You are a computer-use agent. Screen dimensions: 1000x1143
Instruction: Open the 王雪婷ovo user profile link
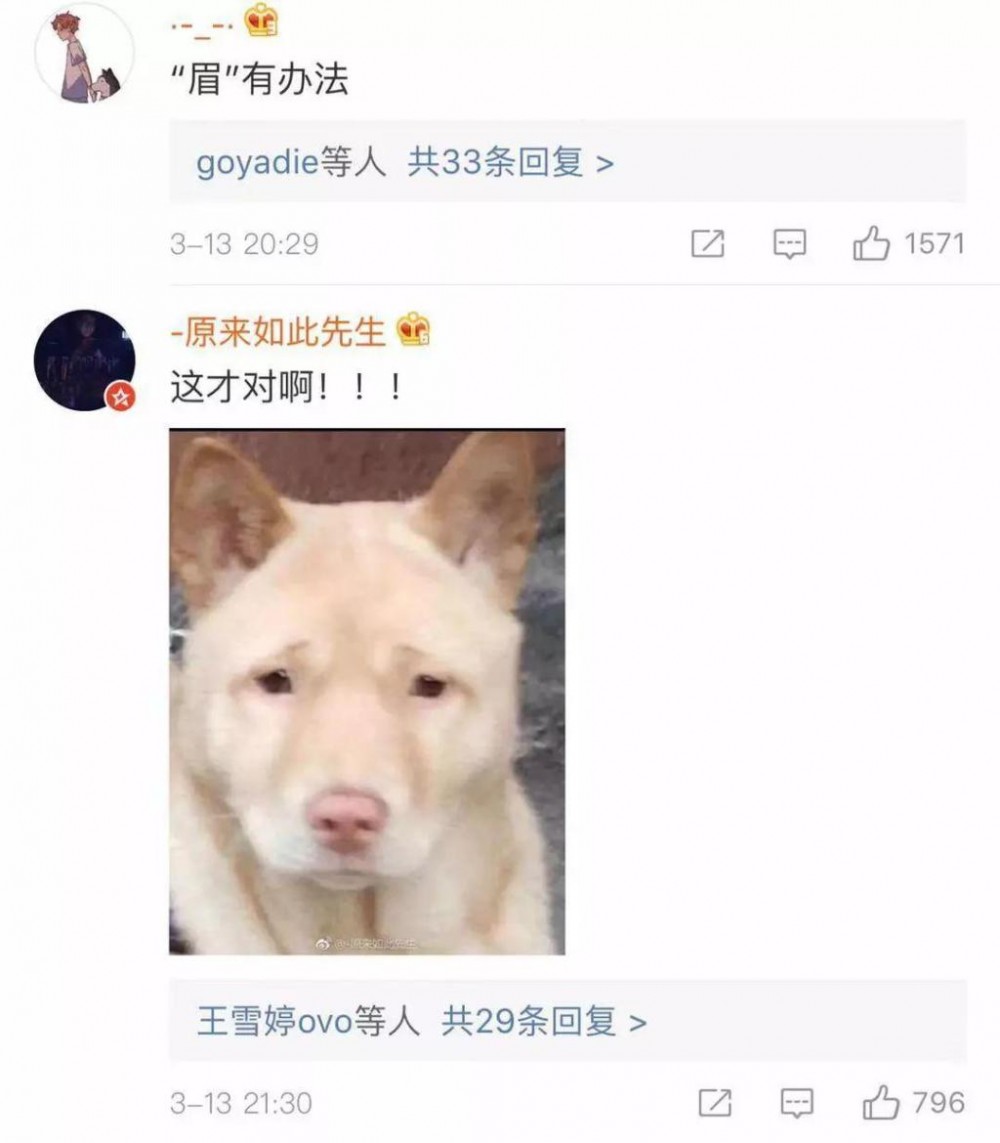(275, 1021)
